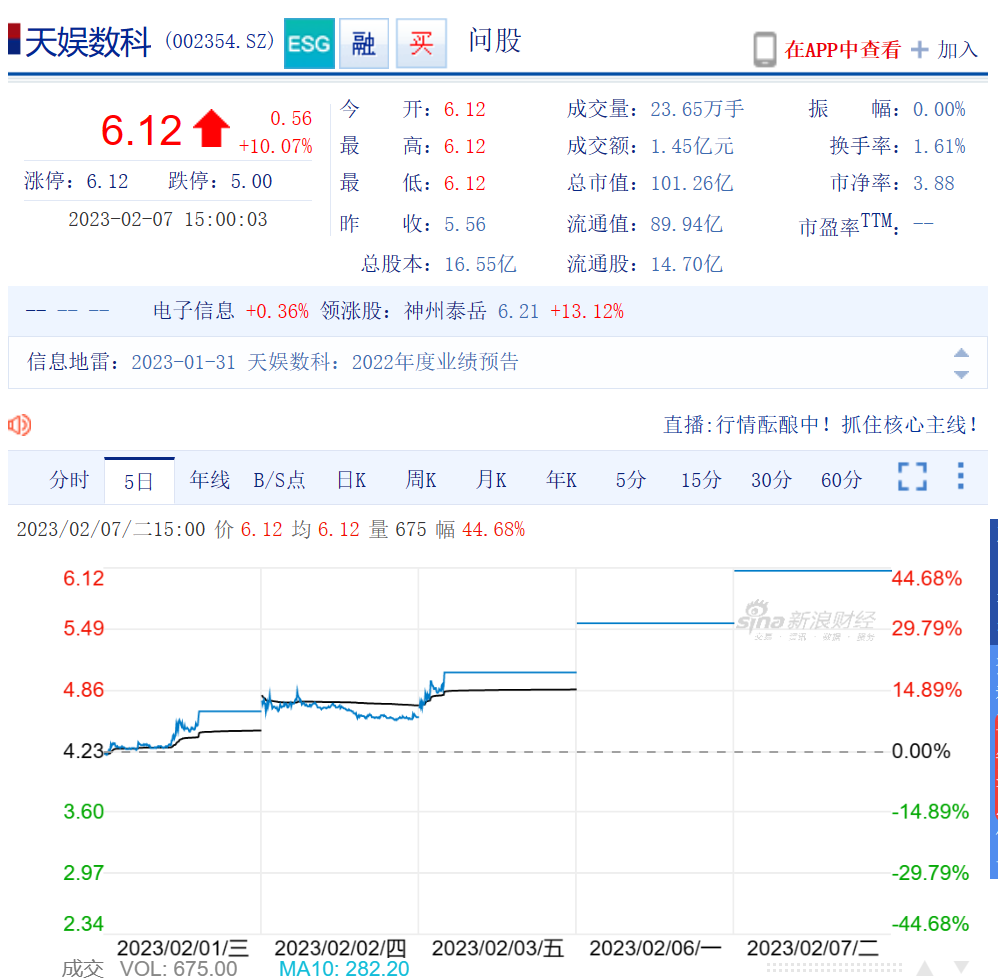Show previous 信息地雷 news item with up arrow
998x980 pixels.
pyautogui.click(x=961, y=353)
